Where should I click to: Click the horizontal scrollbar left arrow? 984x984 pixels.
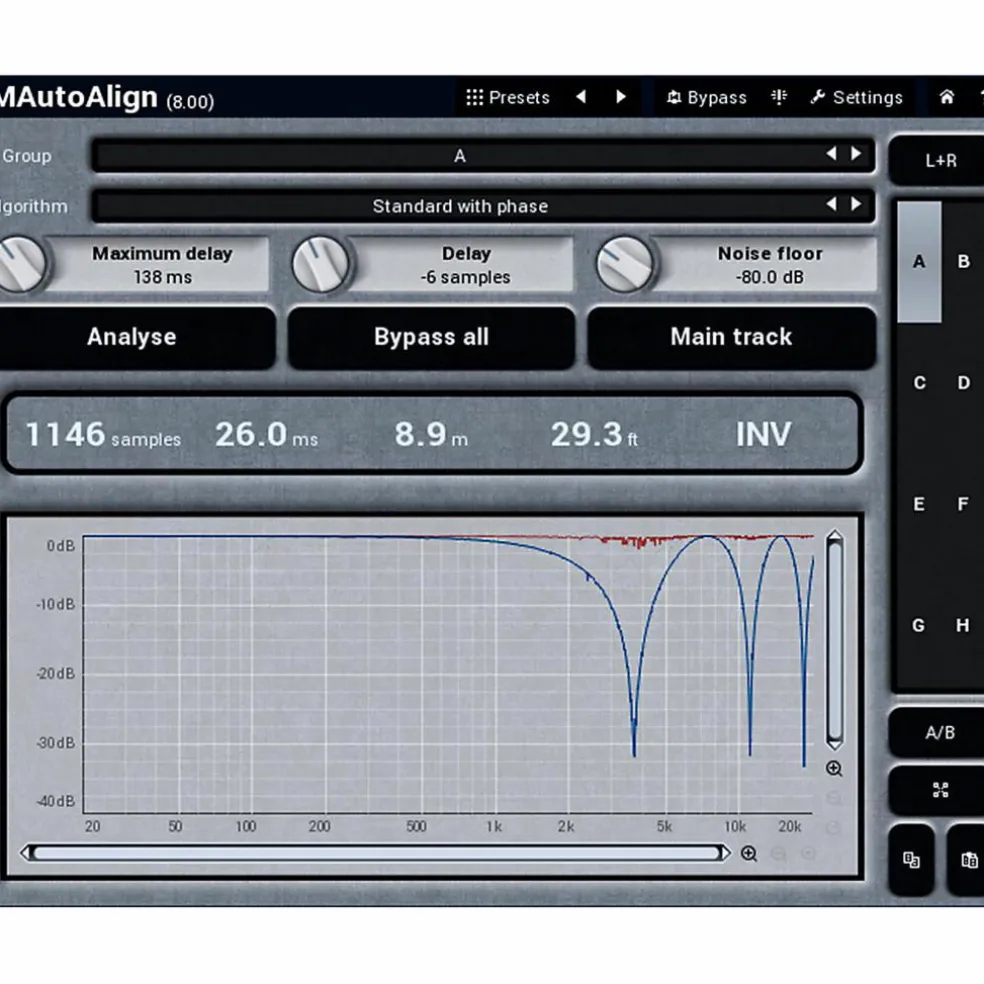(x=26, y=853)
